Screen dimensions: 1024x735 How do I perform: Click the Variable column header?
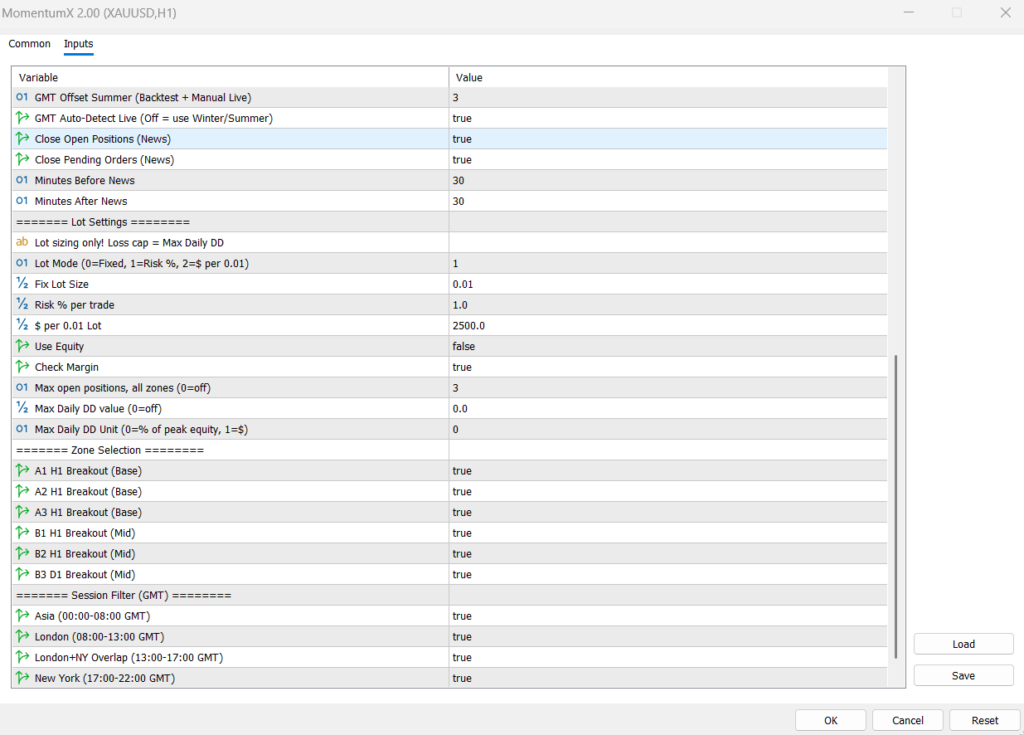(231, 78)
